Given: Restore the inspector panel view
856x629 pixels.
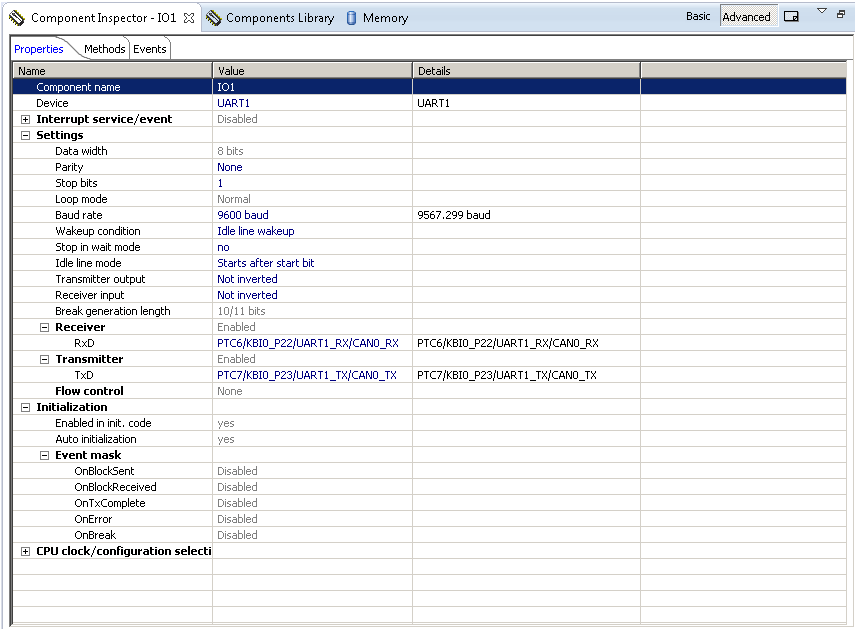Looking at the screenshot, I should (841, 14).
